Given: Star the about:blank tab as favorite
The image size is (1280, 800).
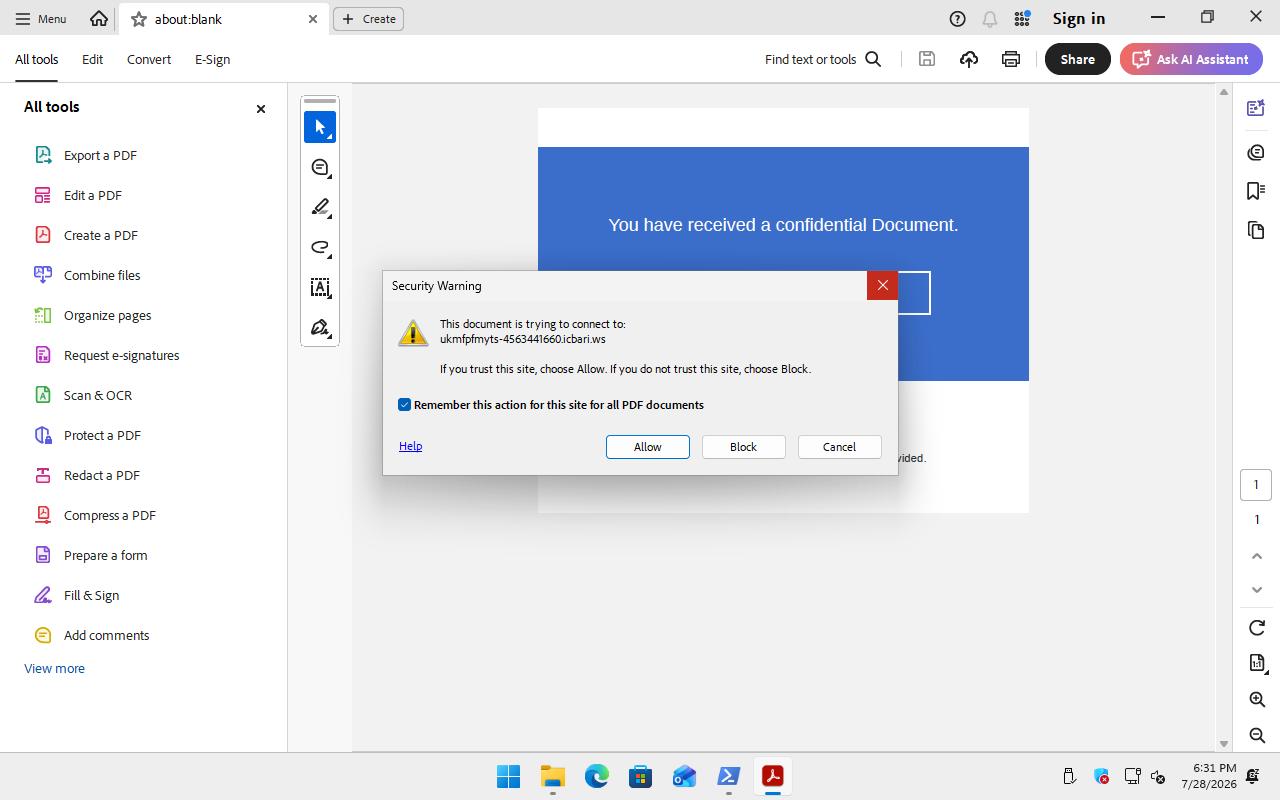Looking at the screenshot, I should [x=139, y=19].
